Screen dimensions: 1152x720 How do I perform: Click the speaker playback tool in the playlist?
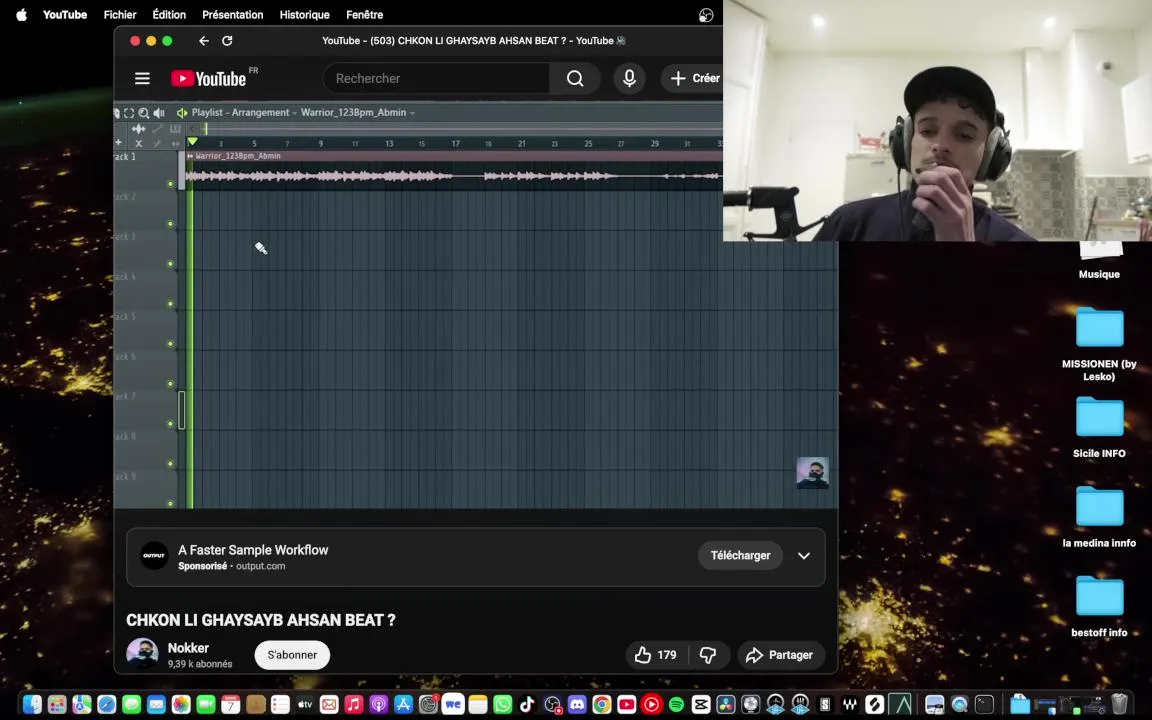(x=159, y=112)
